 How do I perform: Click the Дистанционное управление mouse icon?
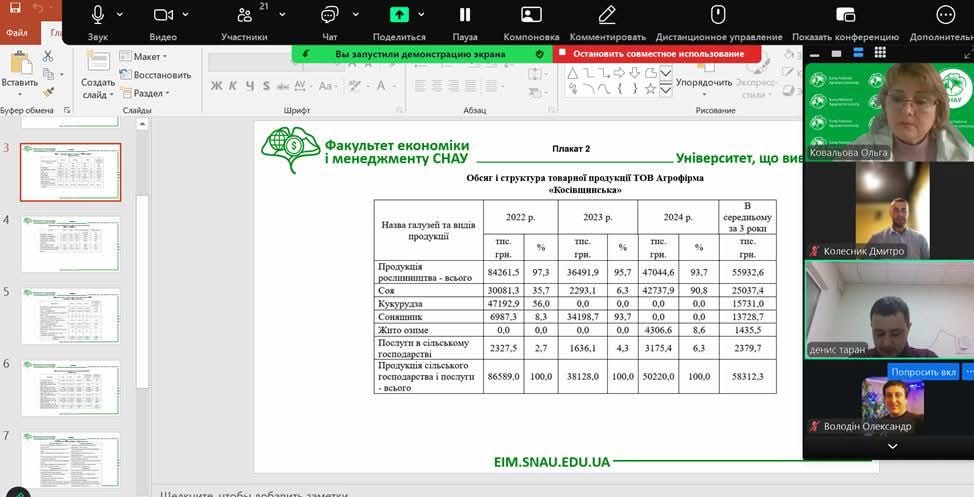717,15
